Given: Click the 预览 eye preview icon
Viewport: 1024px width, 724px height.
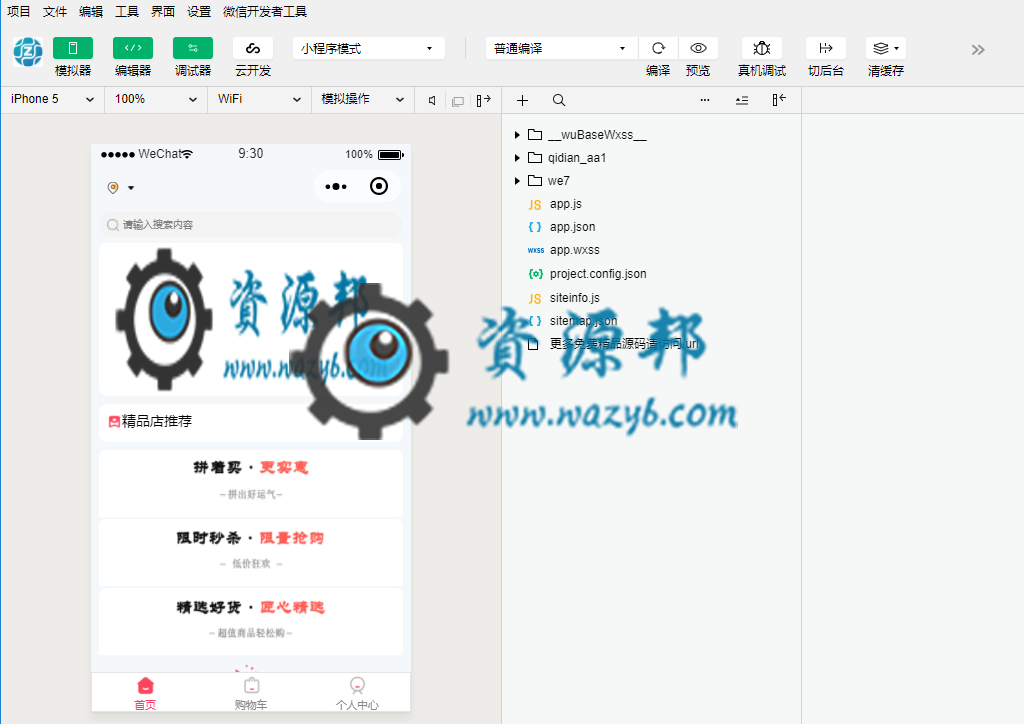Looking at the screenshot, I should pyautogui.click(x=698, y=48).
